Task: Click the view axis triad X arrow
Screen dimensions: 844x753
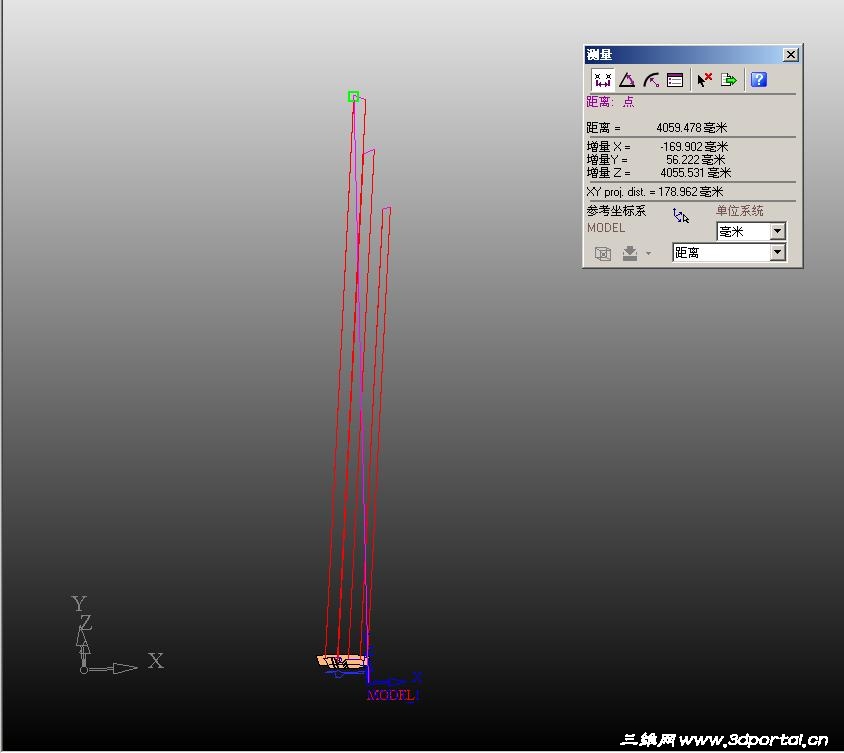Action: tap(113, 668)
